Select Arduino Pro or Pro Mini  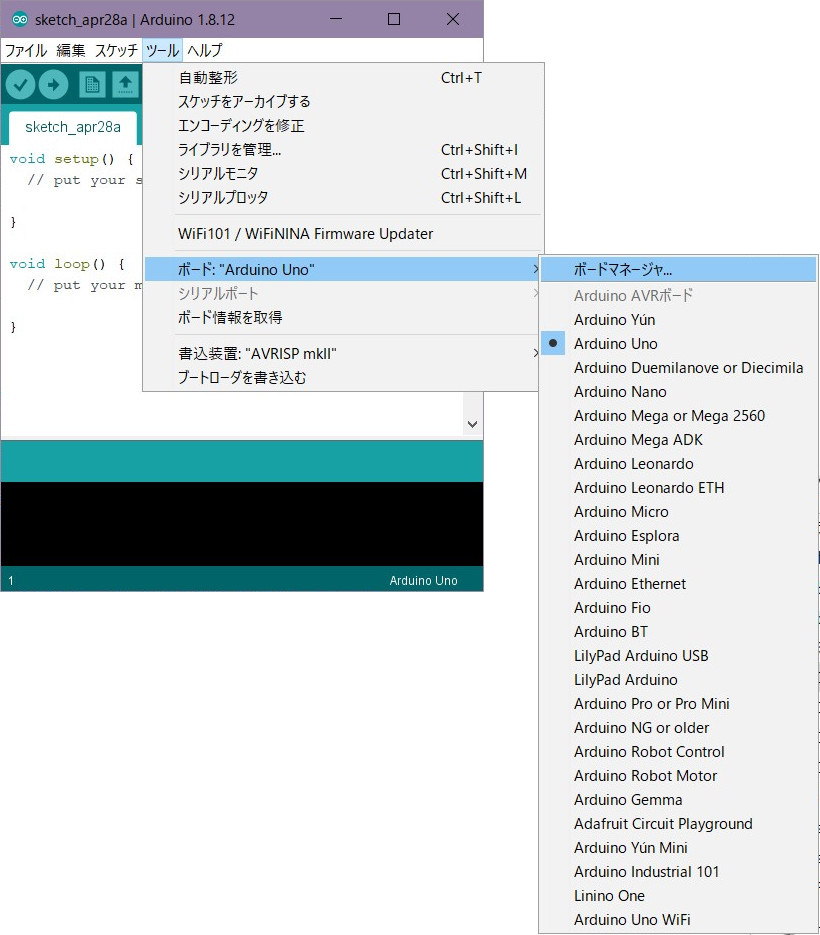click(x=677, y=704)
